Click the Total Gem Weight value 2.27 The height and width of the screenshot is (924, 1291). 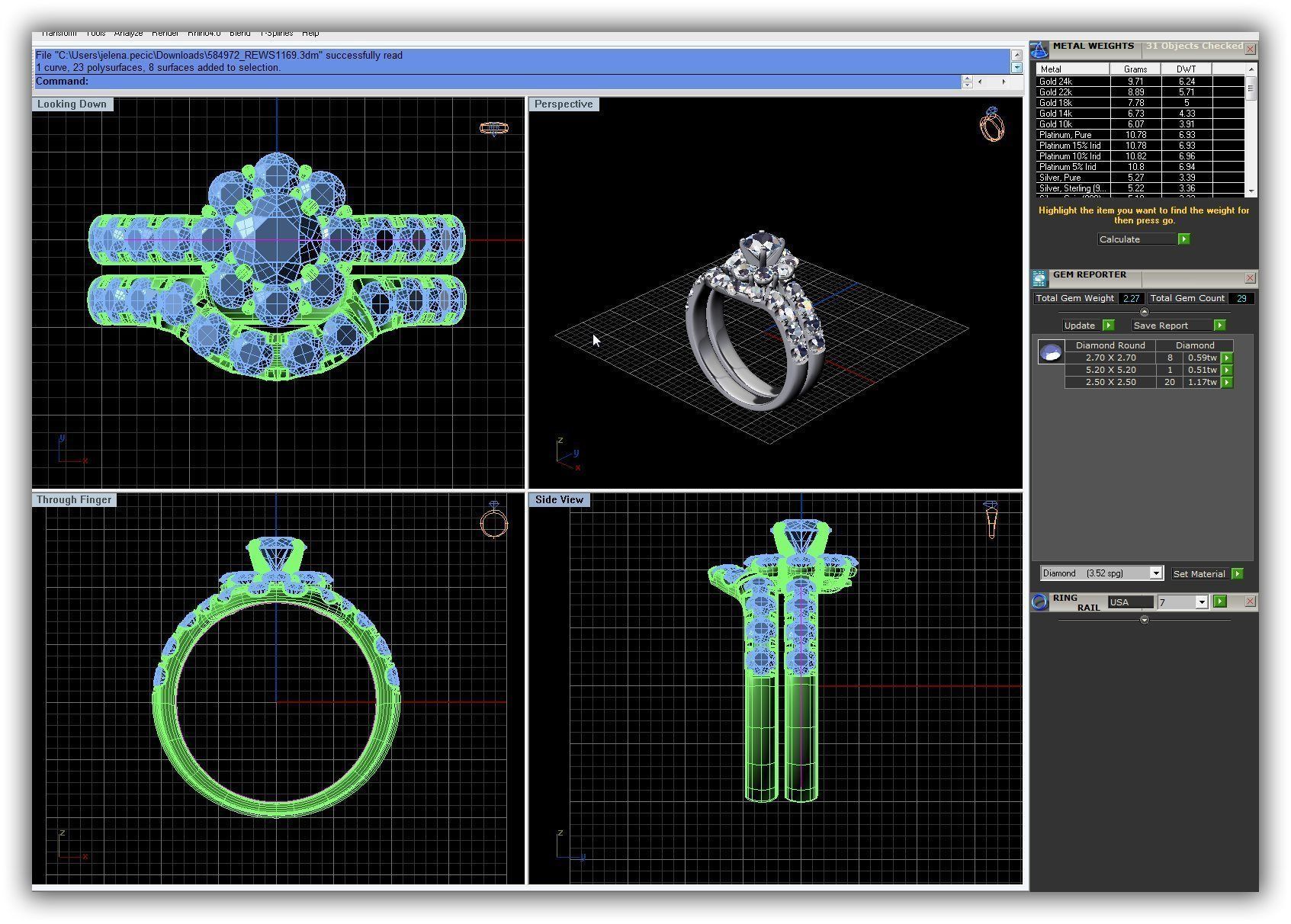coord(1131,299)
